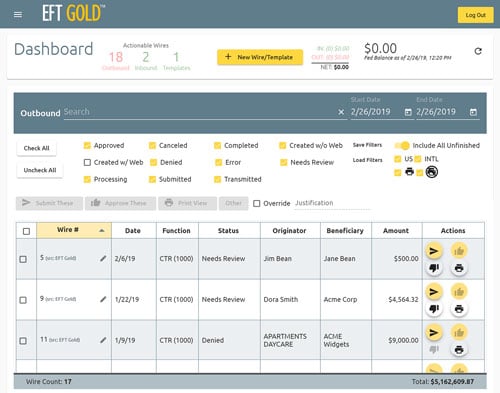Select the wire 5 row checkbox
The height and width of the screenshot is (393, 500).
(23, 259)
